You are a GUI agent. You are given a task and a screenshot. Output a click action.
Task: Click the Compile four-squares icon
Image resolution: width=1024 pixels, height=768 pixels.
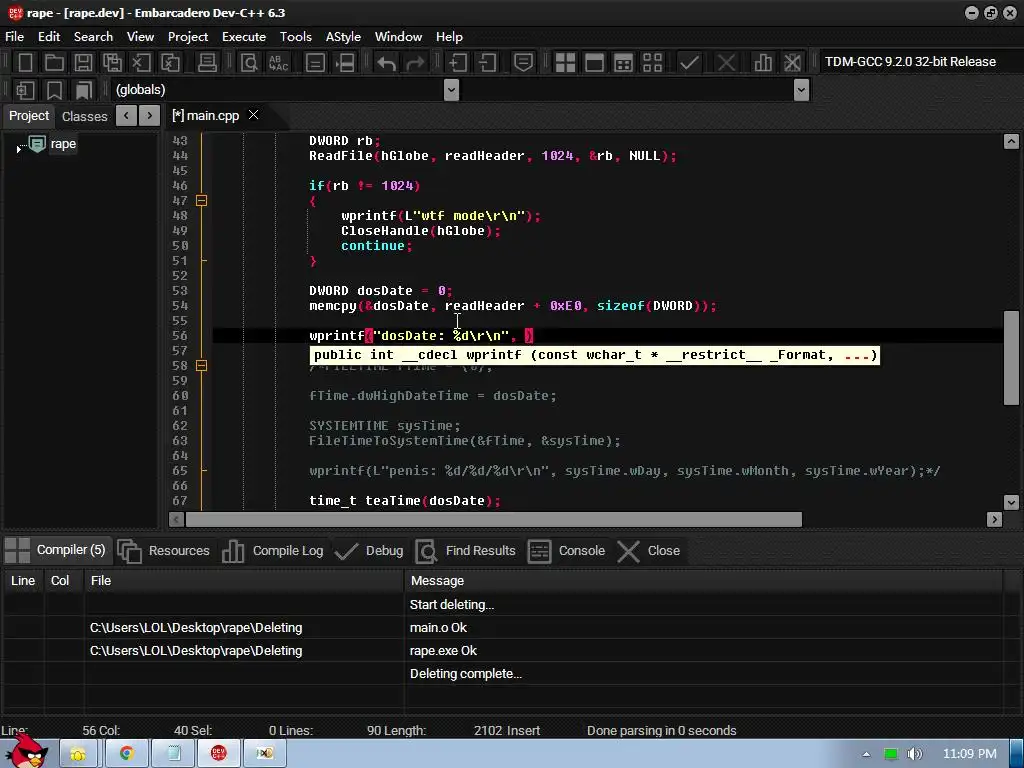point(565,63)
